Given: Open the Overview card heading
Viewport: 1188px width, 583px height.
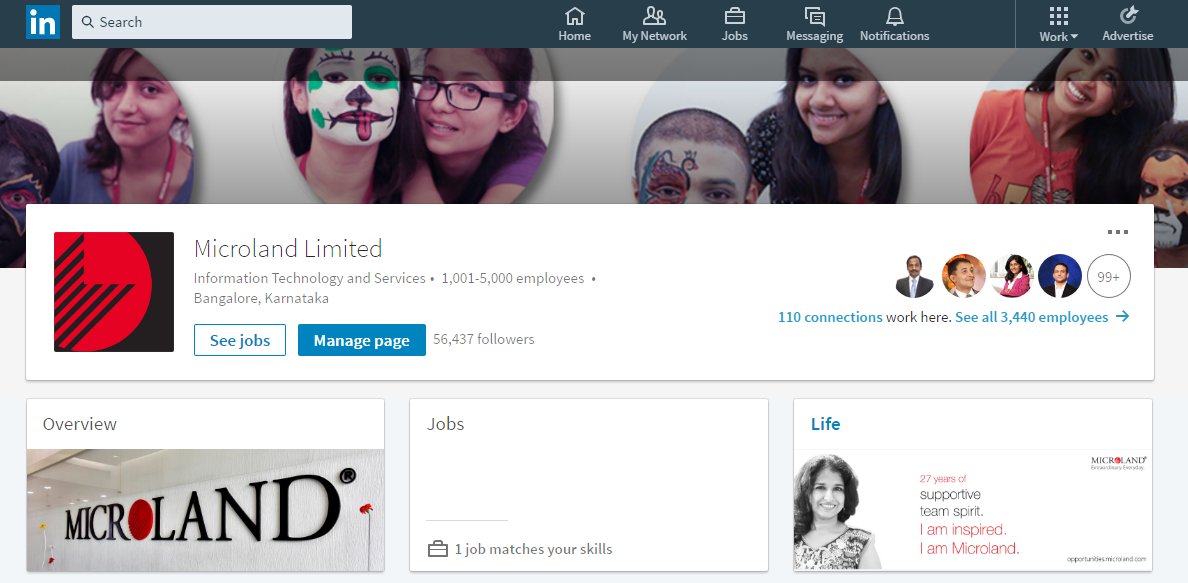Looking at the screenshot, I should pos(80,424).
